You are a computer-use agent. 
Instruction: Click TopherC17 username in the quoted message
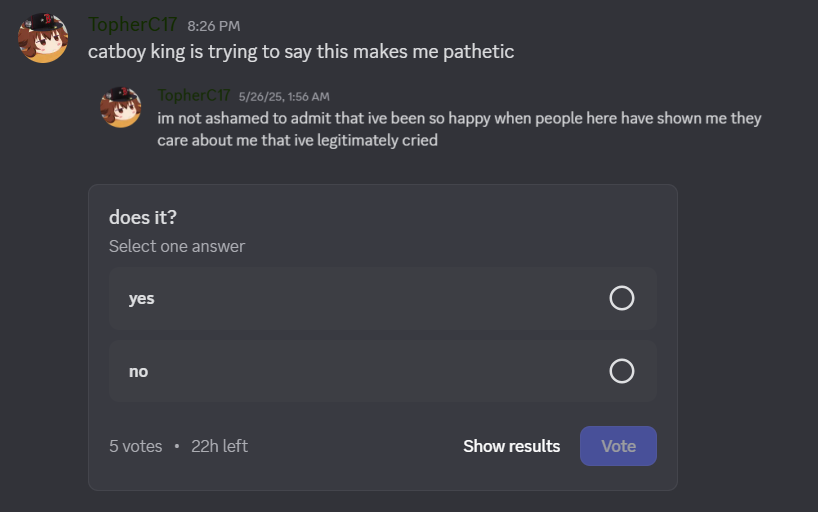click(x=194, y=96)
